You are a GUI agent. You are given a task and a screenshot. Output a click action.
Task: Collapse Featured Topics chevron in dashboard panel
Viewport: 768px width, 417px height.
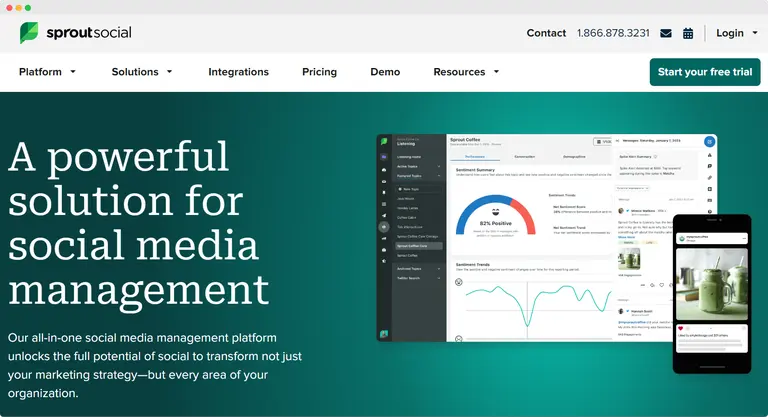[x=439, y=176]
